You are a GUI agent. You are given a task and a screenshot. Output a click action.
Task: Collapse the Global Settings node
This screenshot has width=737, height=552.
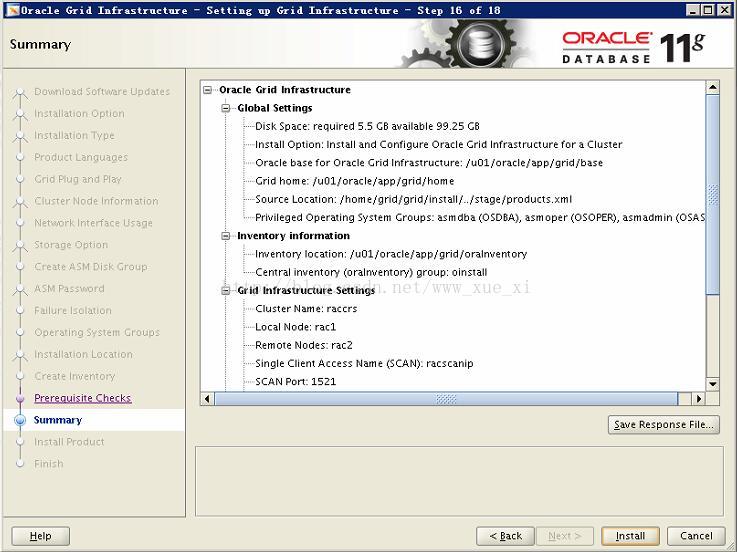click(x=226, y=108)
